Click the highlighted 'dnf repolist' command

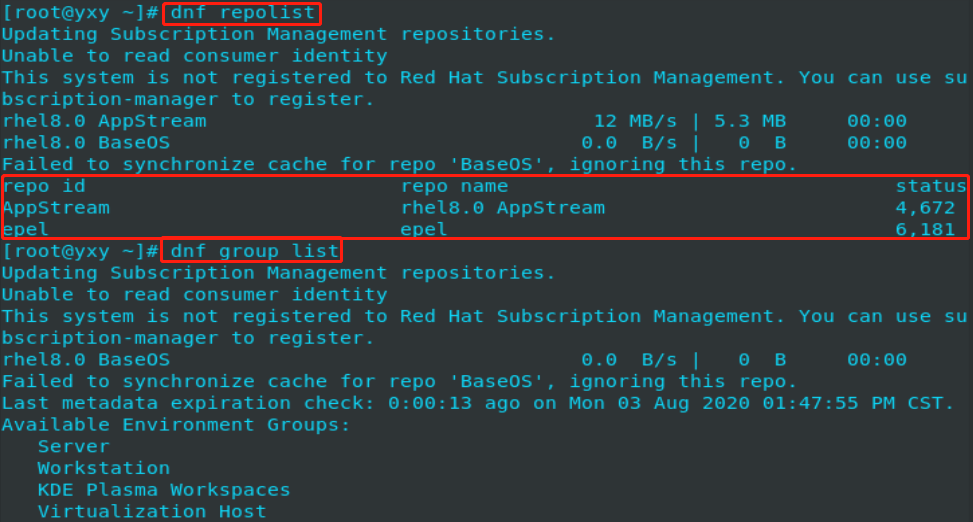click(x=243, y=13)
